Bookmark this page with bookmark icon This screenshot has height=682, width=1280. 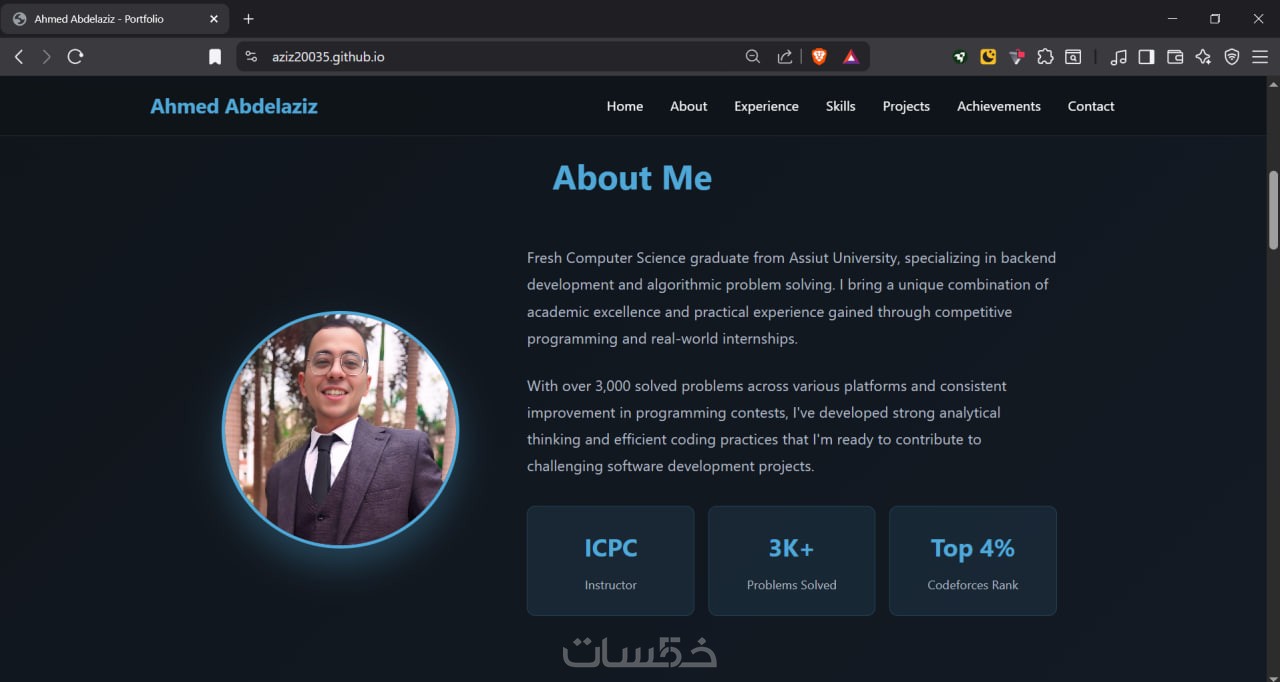point(215,57)
